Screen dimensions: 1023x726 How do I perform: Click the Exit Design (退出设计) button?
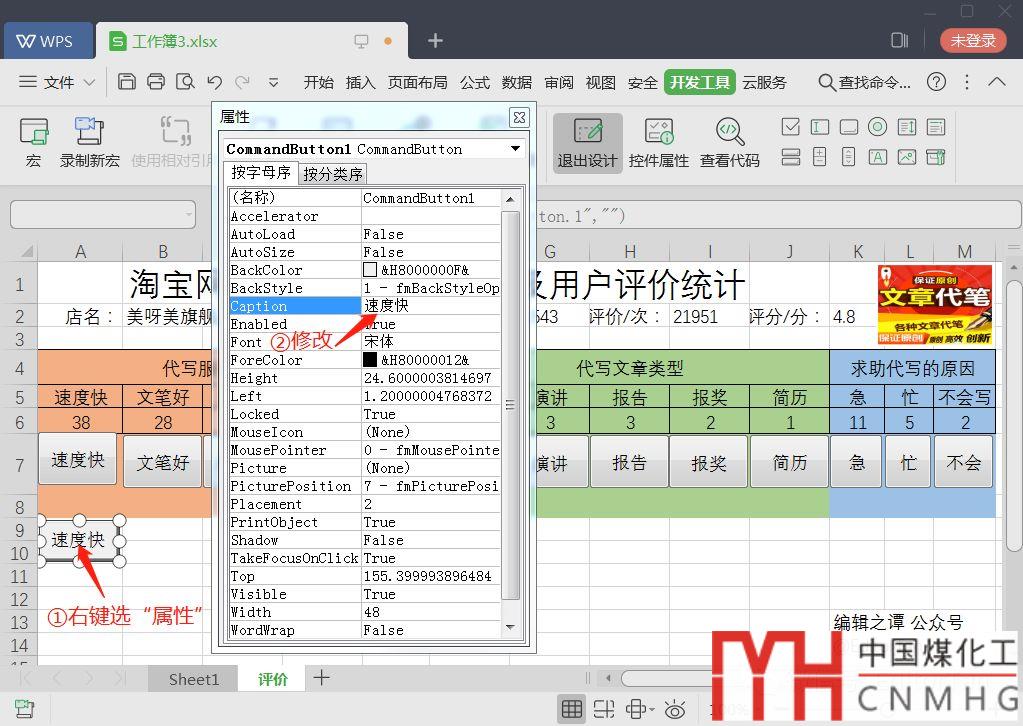click(x=587, y=141)
